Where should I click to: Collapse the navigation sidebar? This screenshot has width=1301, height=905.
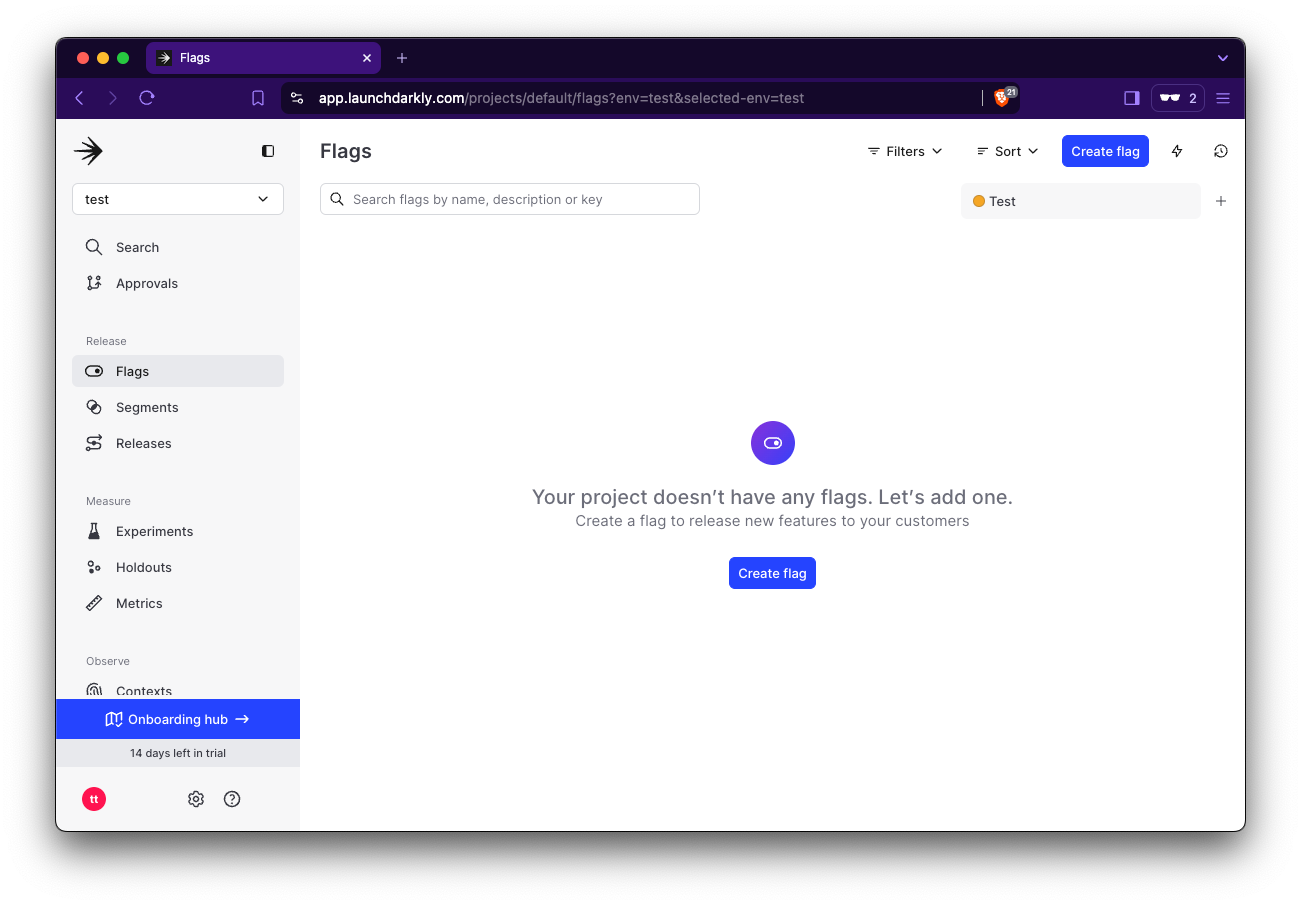(x=267, y=151)
